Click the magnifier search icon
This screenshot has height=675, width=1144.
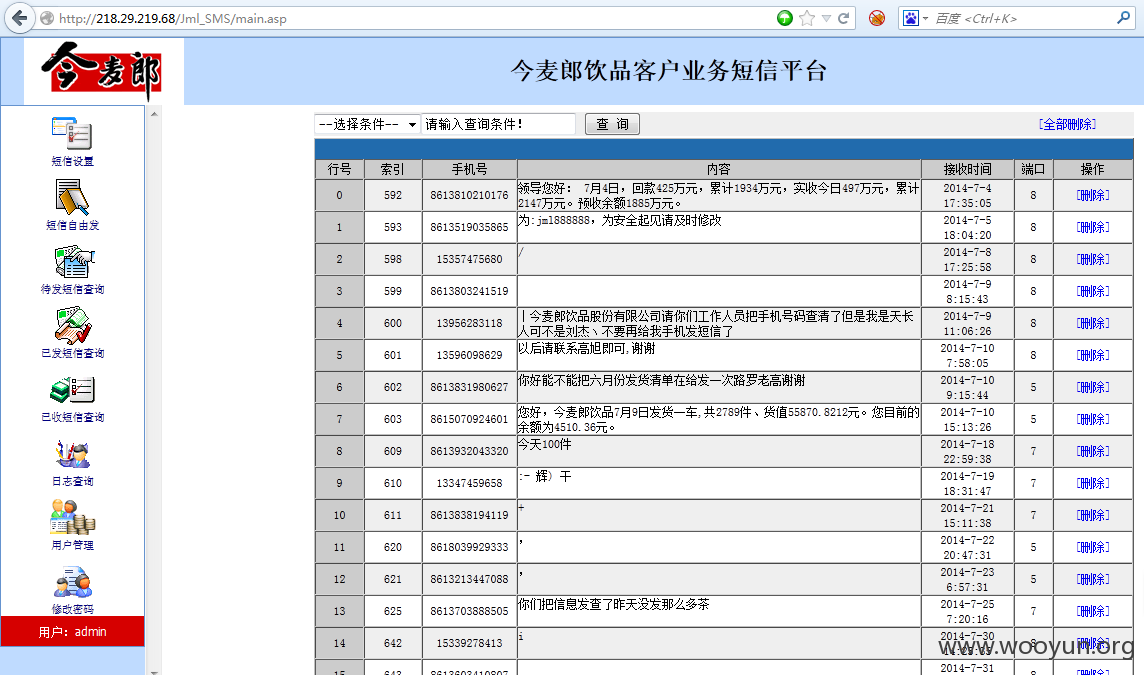[1124, 18]
